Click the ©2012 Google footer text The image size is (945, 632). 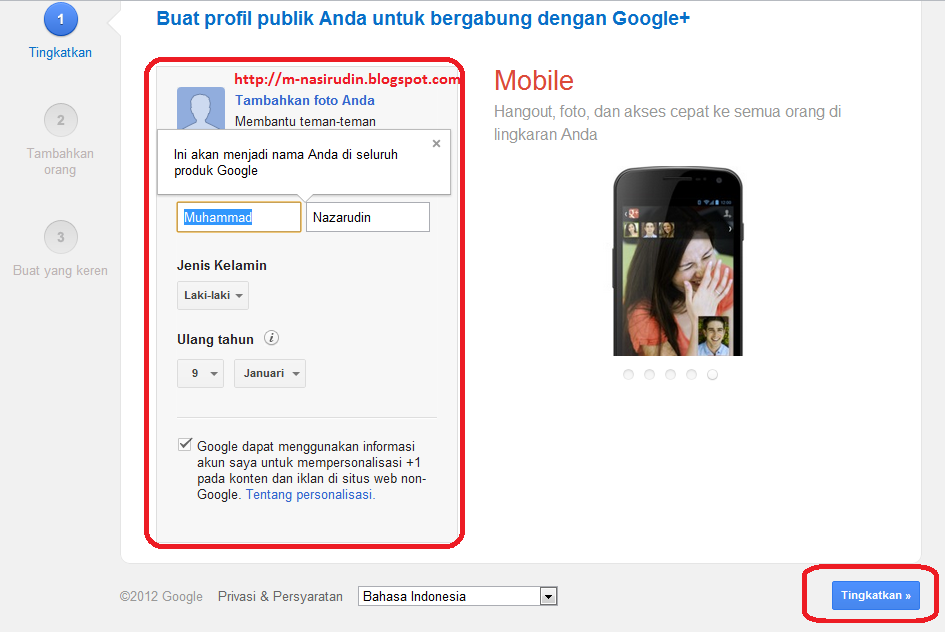pos(161,596)
